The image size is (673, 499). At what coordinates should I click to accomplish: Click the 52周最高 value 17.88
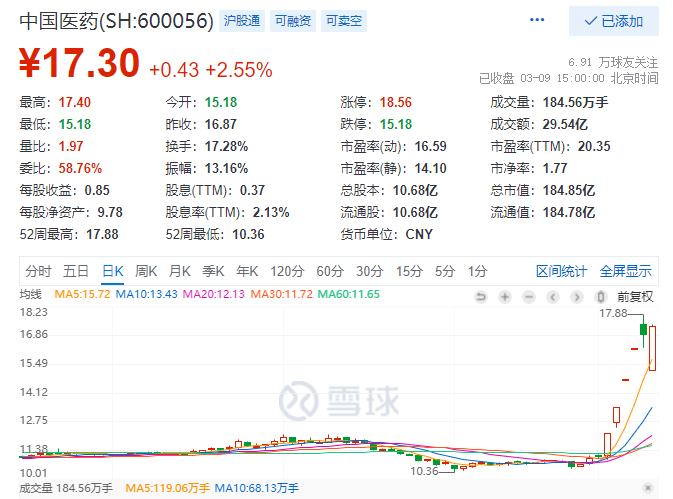click(102, 235)
